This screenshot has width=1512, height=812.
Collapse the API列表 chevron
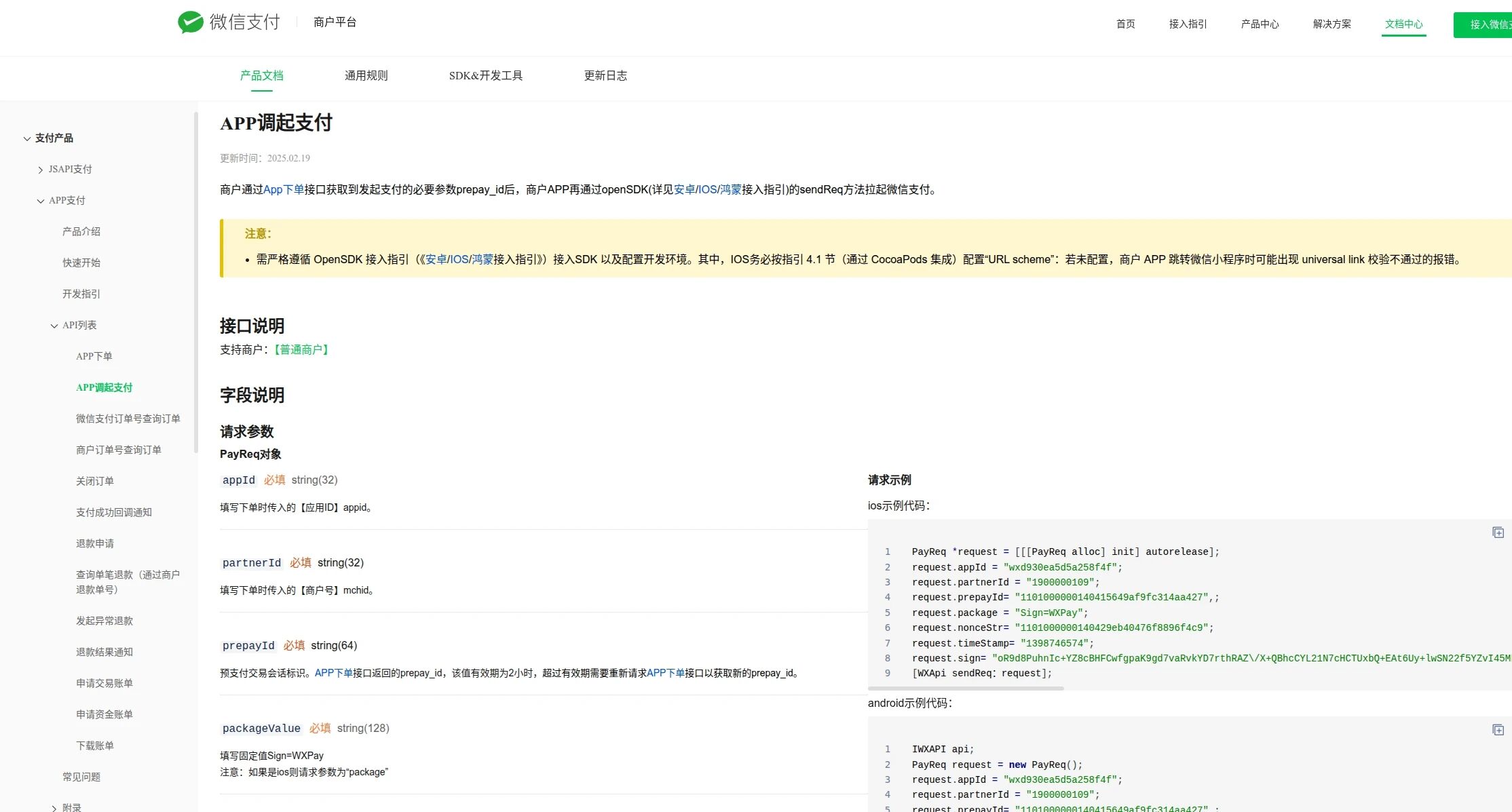pos(54,326)
